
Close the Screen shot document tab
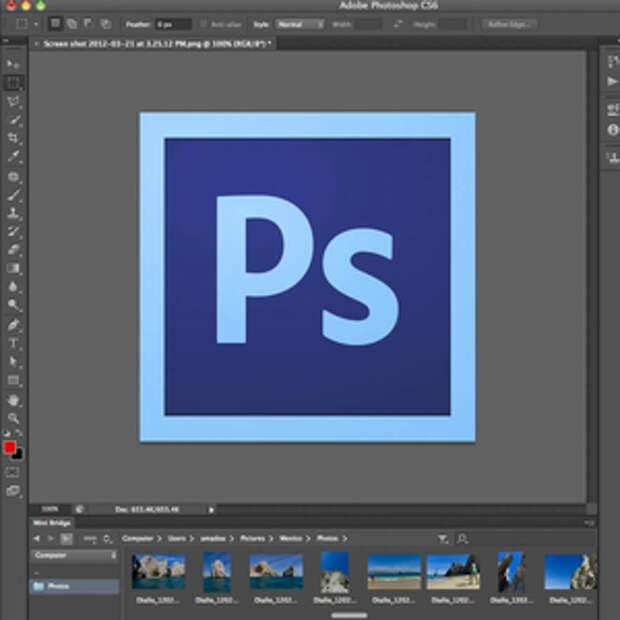pyautogui.click(x=36, y=43)
